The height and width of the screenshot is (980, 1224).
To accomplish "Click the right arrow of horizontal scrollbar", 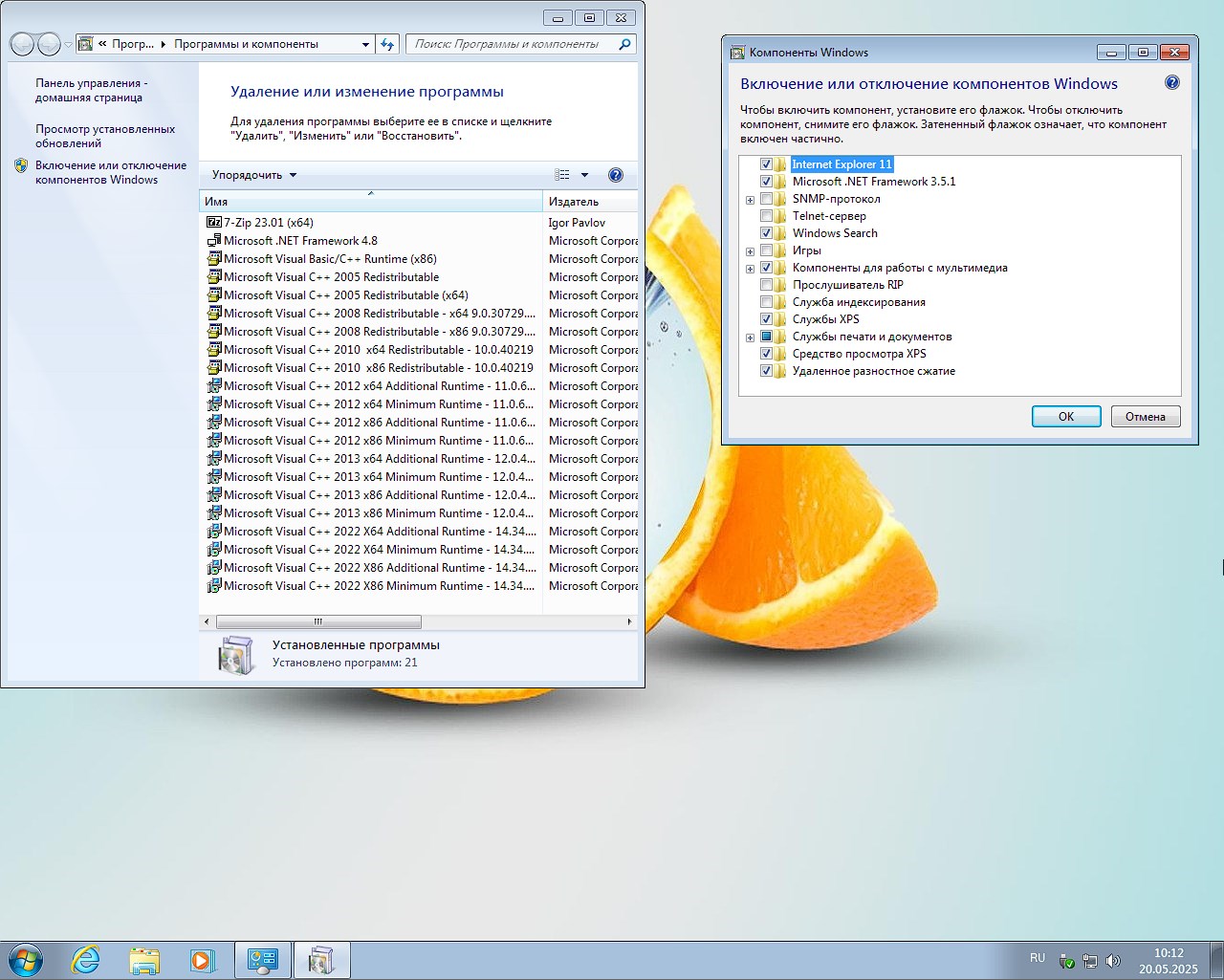I will pyautogui.click(x=629, y=621).
